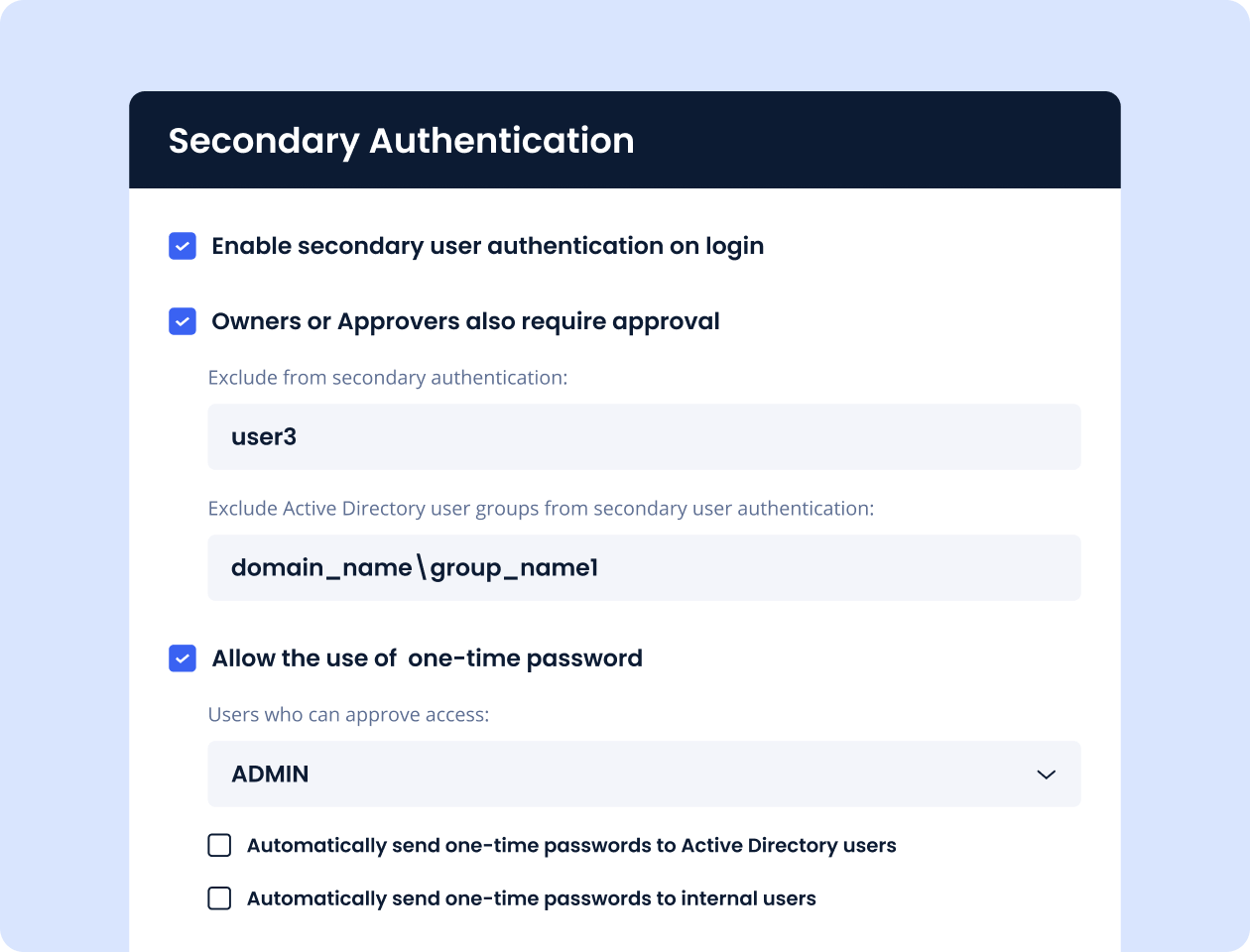Click the 'Owners or Approvers also require approval' label text
This screenshot has height=952, width=1250.
(x=465, y=321)
